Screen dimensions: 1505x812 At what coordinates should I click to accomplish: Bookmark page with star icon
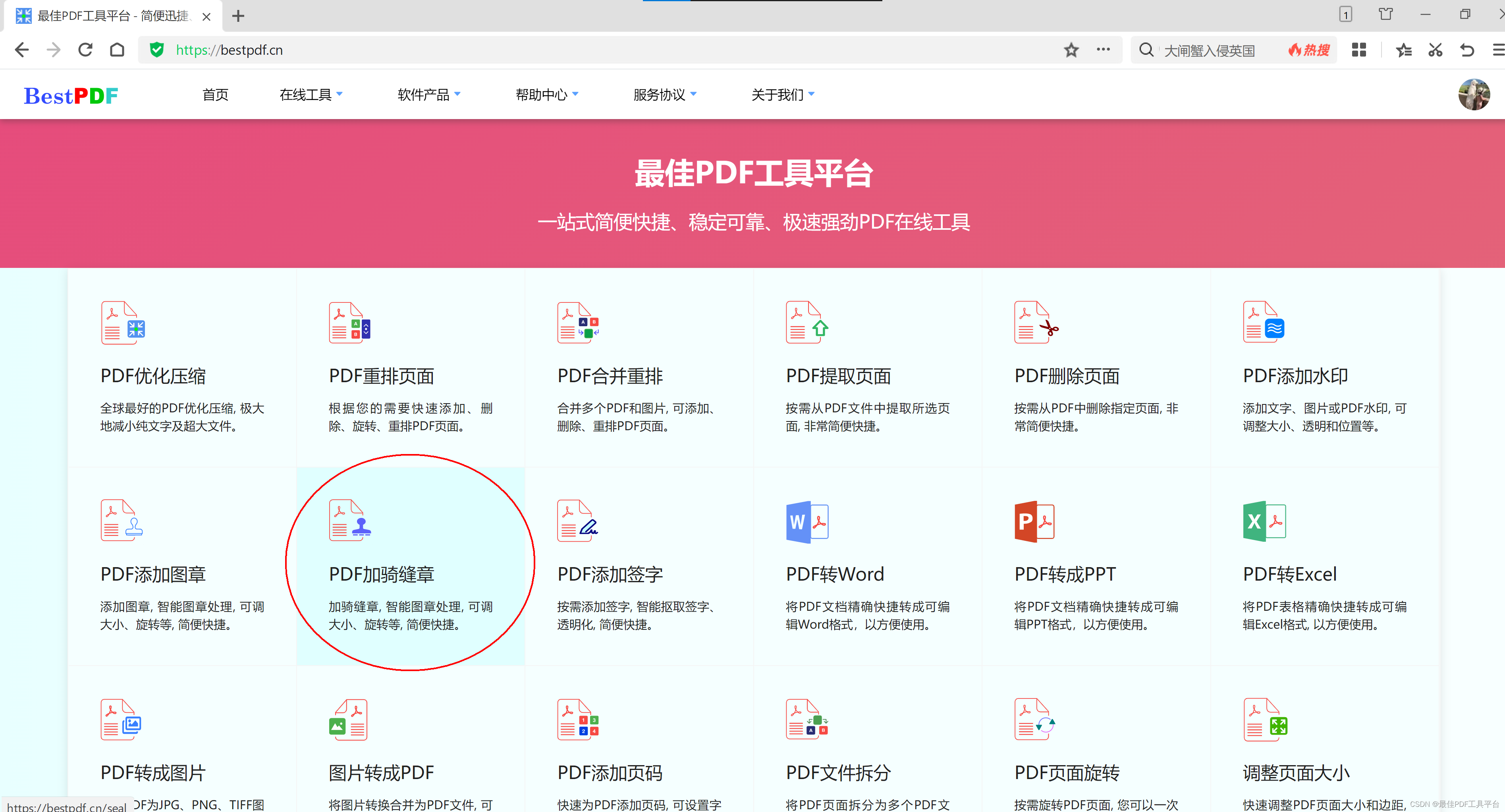tap(1071, 50)
